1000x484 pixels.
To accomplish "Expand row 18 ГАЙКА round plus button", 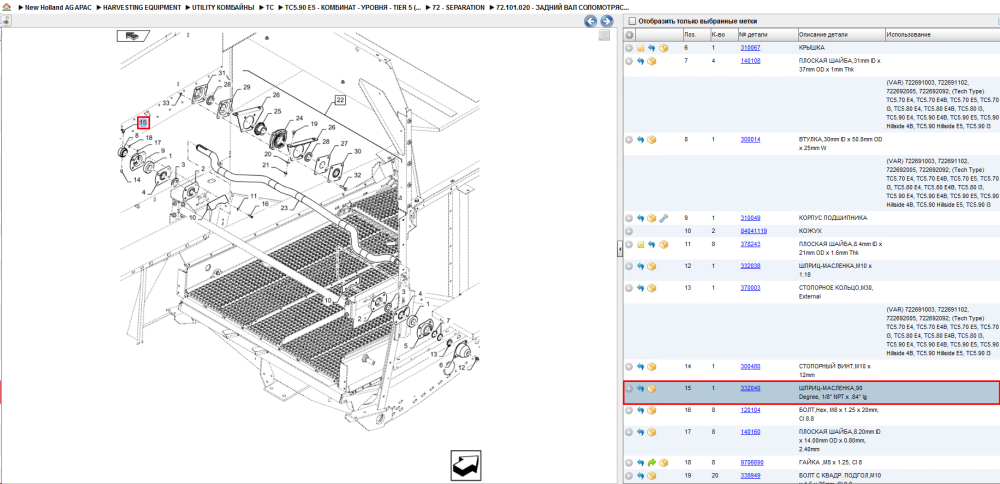I will click(629, 462).
